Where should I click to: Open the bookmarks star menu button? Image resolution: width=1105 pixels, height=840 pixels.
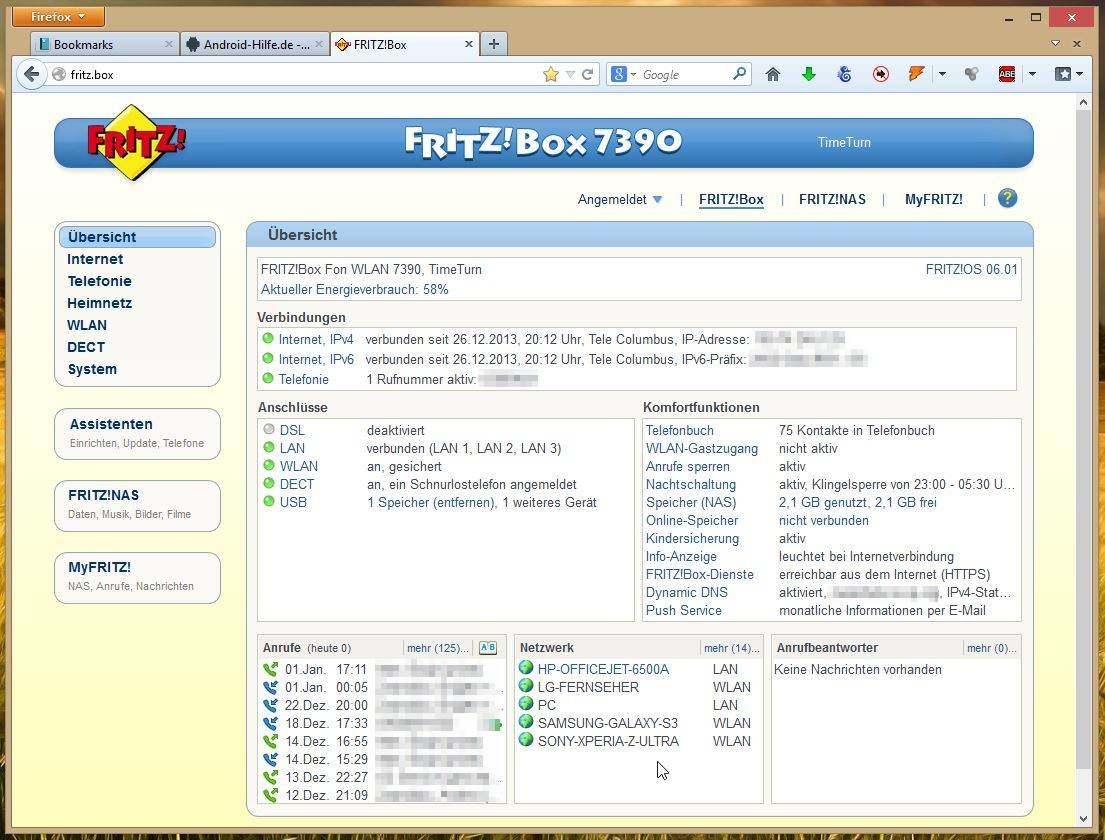(x=1069, y=74)
